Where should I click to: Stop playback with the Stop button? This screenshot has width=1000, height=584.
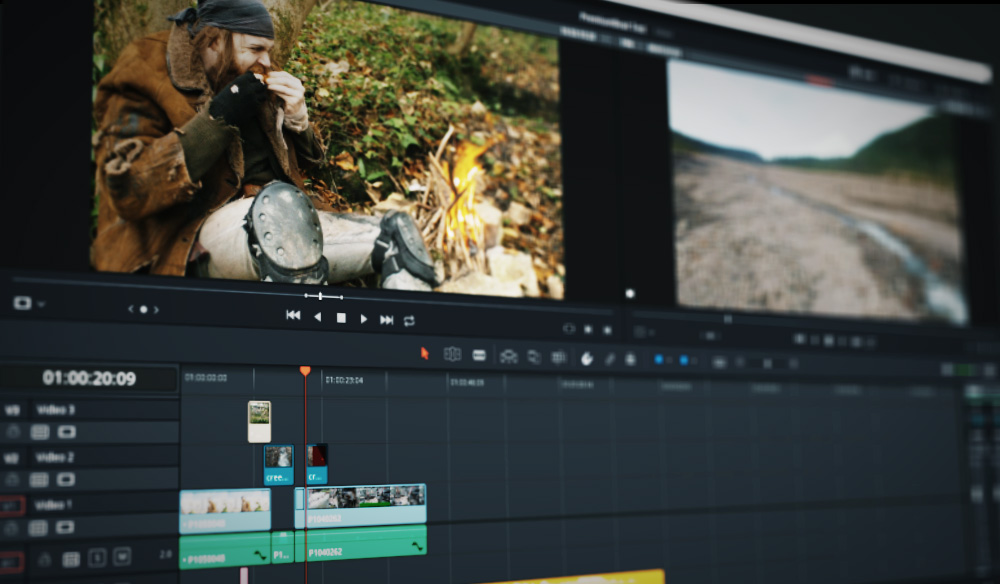(x=341, y=317)
